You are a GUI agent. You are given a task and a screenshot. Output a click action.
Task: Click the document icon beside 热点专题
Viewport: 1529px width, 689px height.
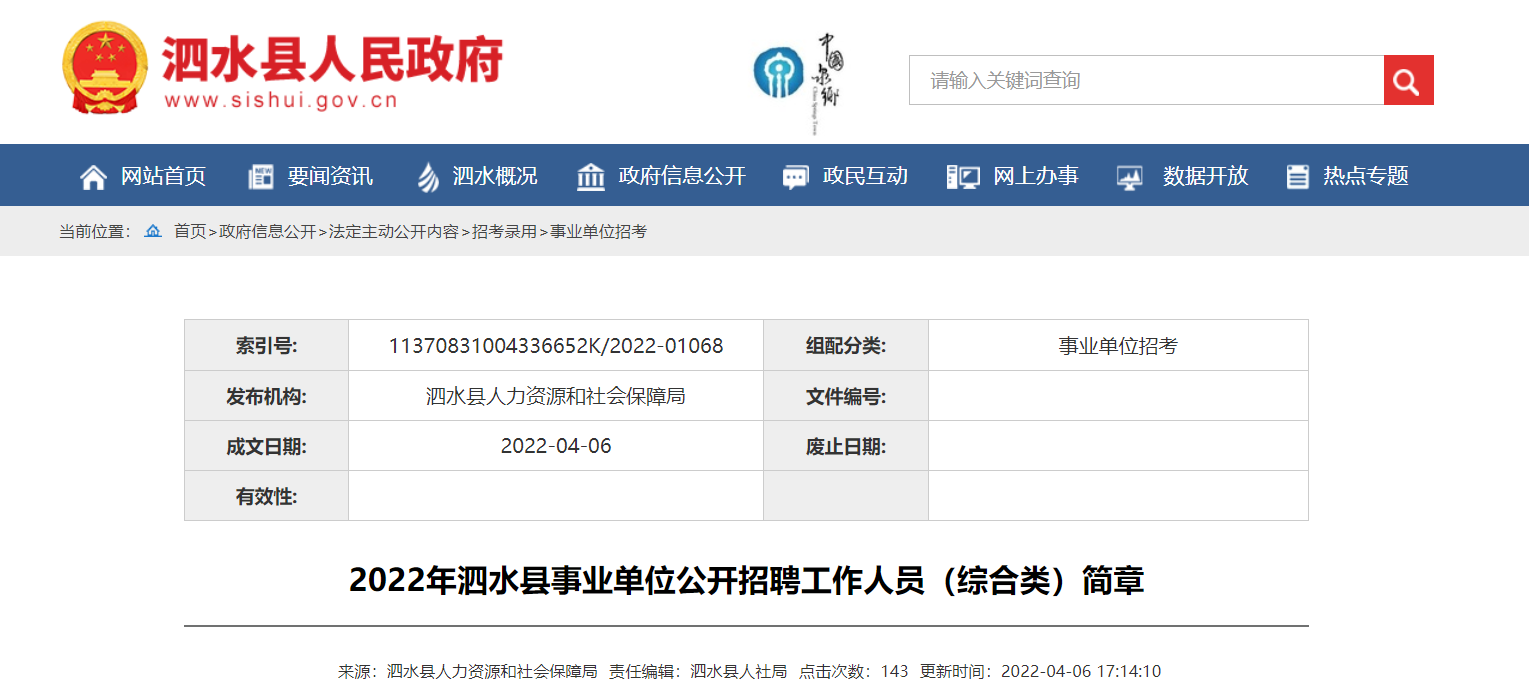(1297, 177)
